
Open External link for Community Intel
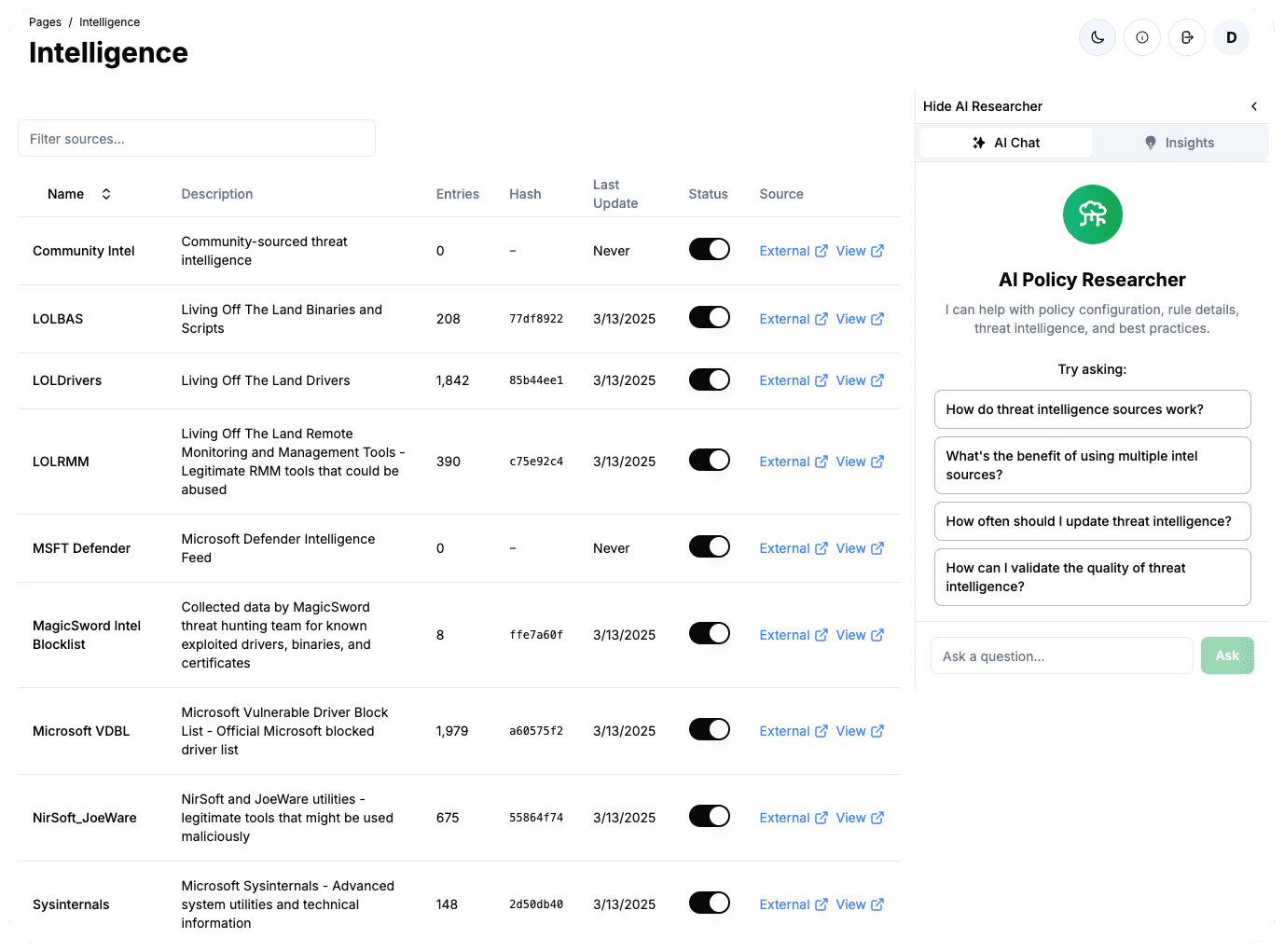pos(794,251)
